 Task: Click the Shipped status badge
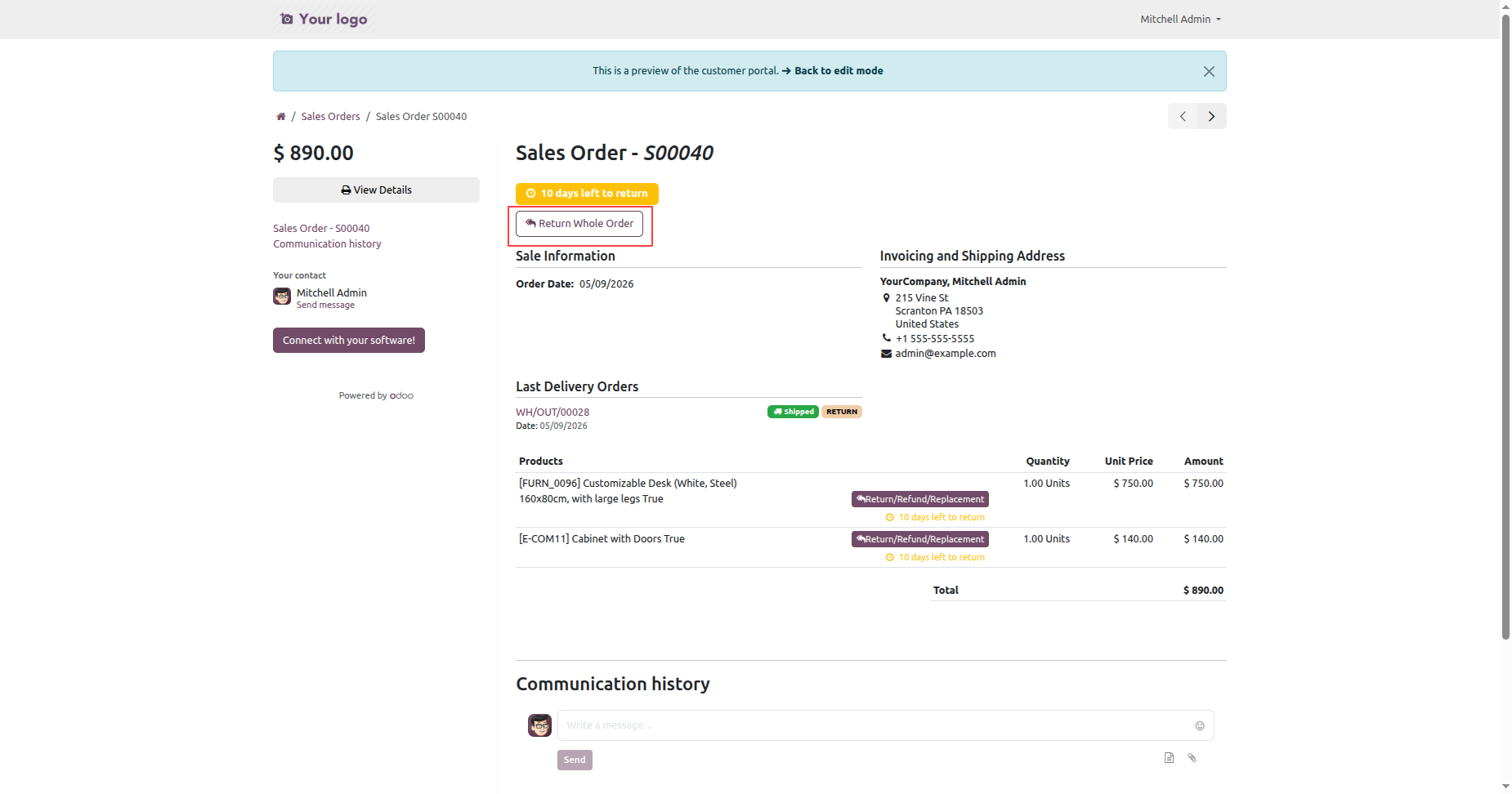coord(793,412)
